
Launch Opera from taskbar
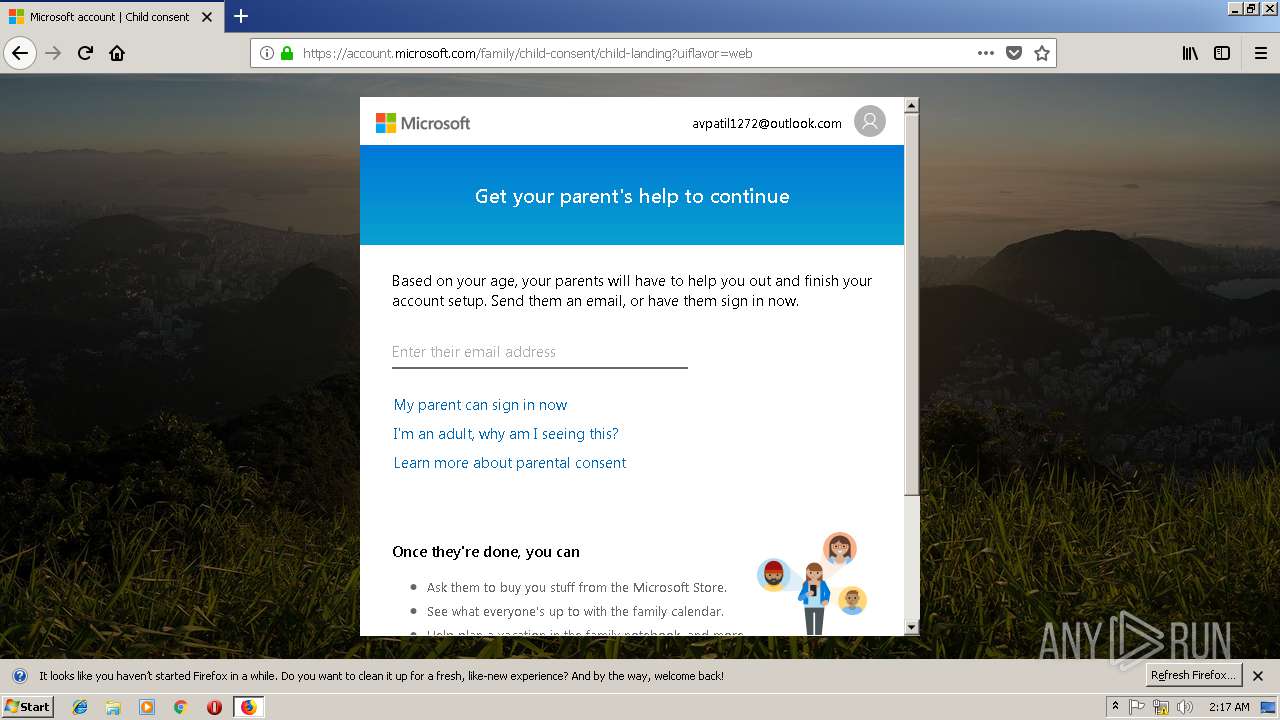coord(214,707)
